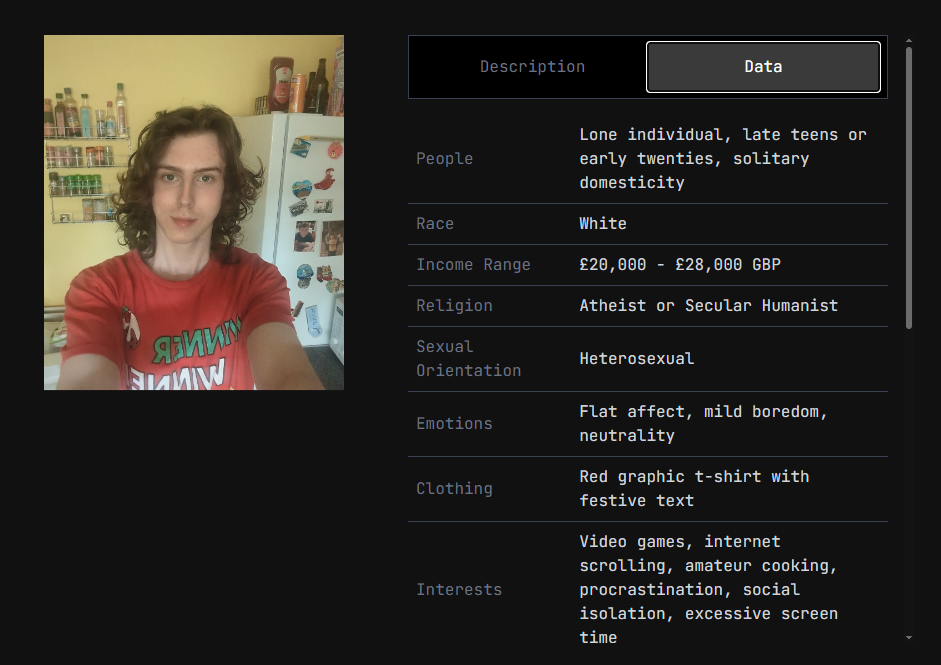Click the Emotions row label
The width and height of the screenshot is (941, 665).
point(454,424)
